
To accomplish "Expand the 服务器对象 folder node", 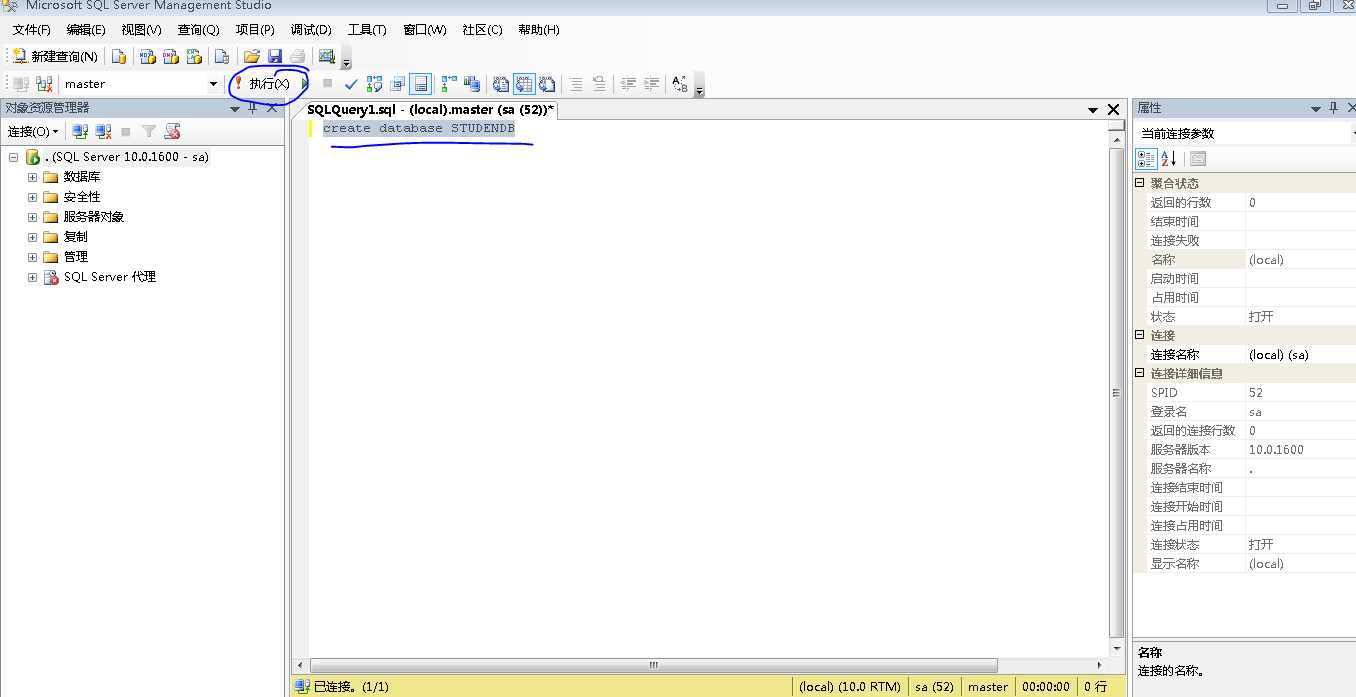I will coord(32,217).
